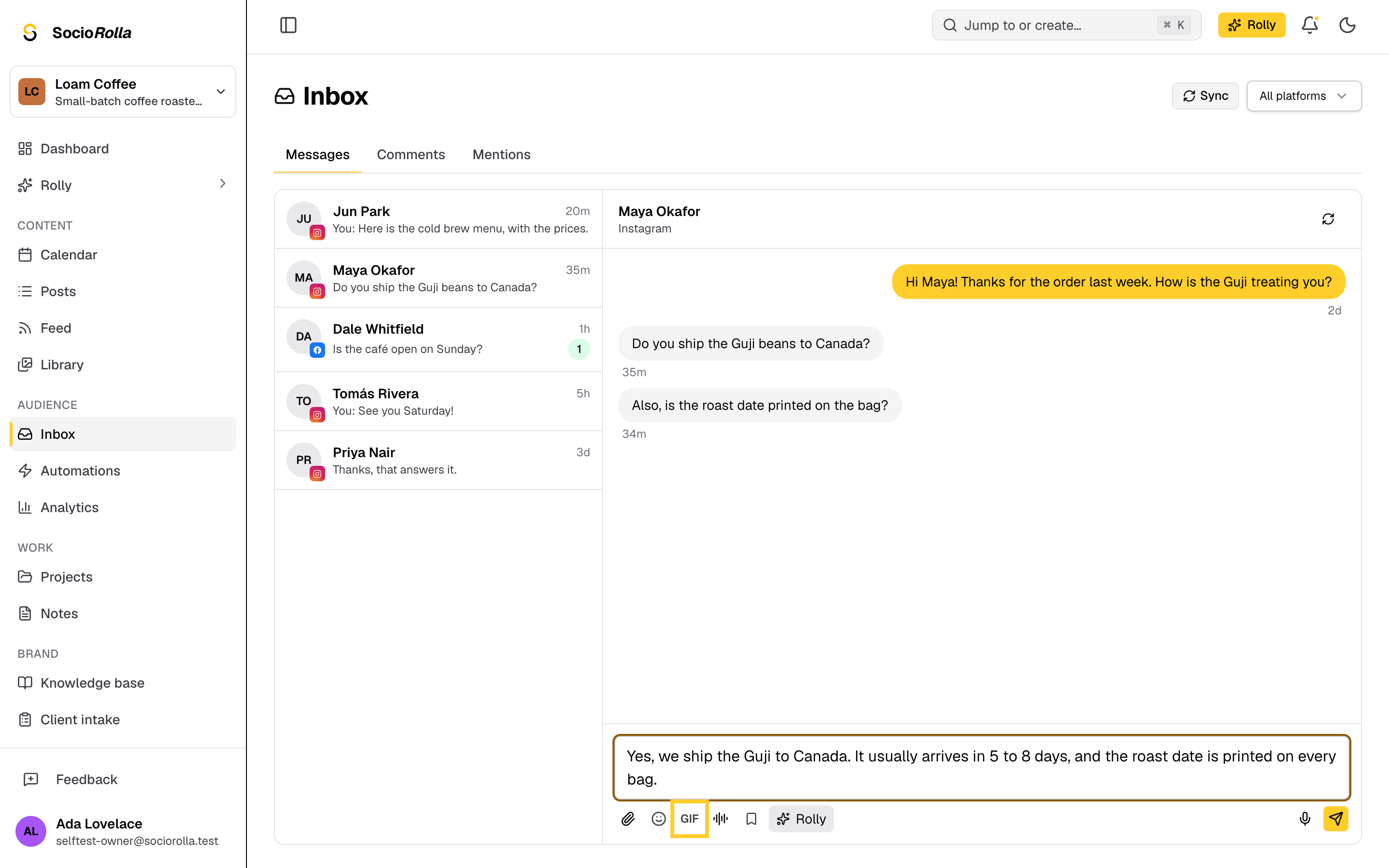The height and width of the screenshot is (868, 1389).
Task: Open the Dale Whitfield conversation
Action: click(438, 340)
